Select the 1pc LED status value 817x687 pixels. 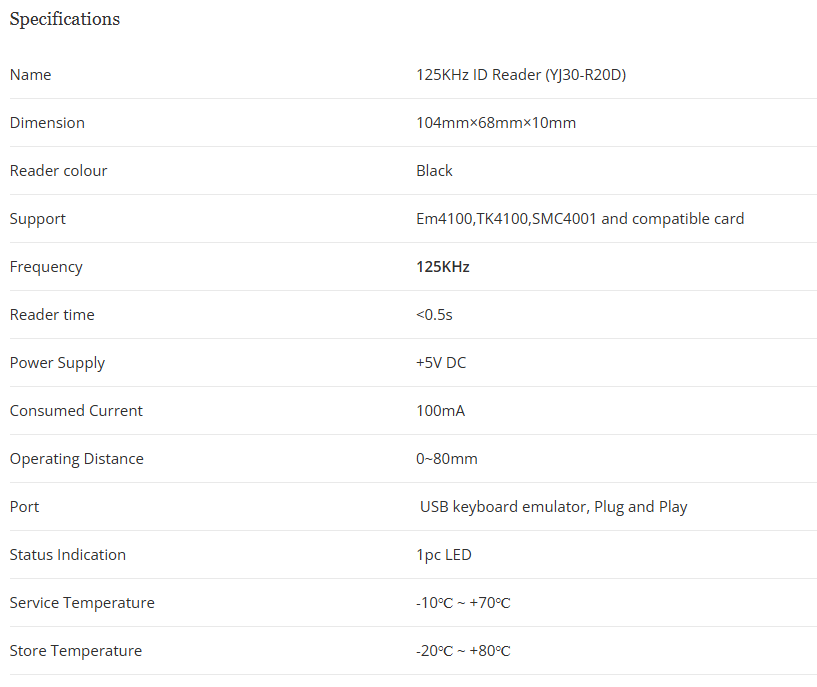tap(443, 555)
